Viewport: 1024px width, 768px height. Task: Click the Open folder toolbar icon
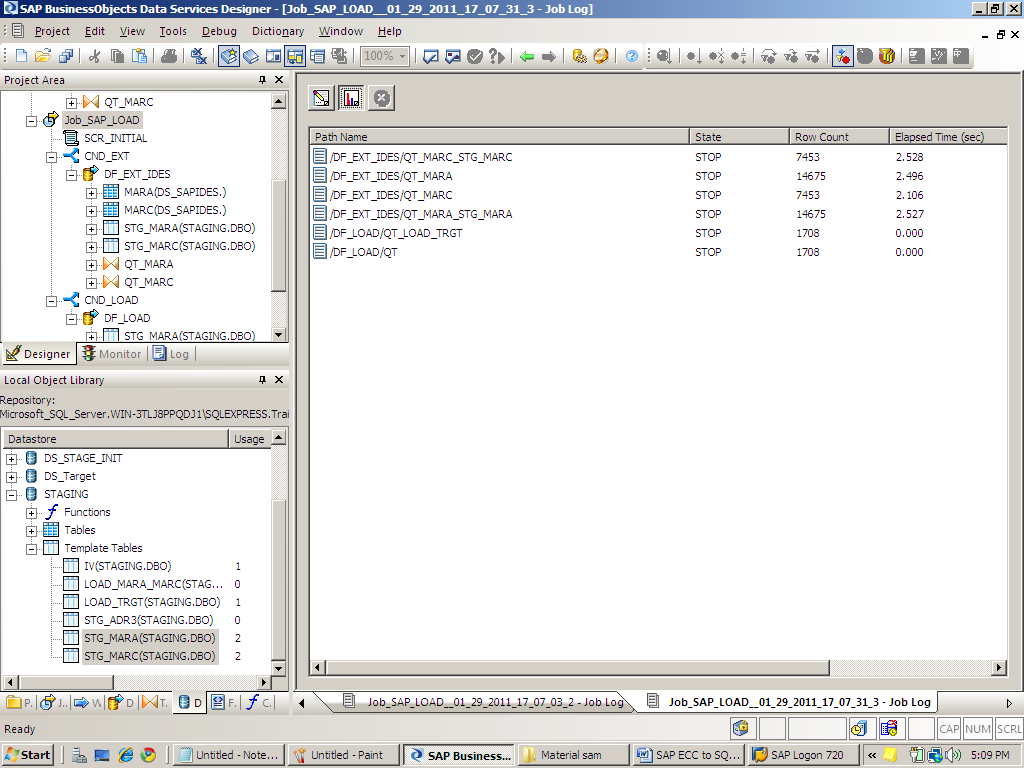[43, 56]
